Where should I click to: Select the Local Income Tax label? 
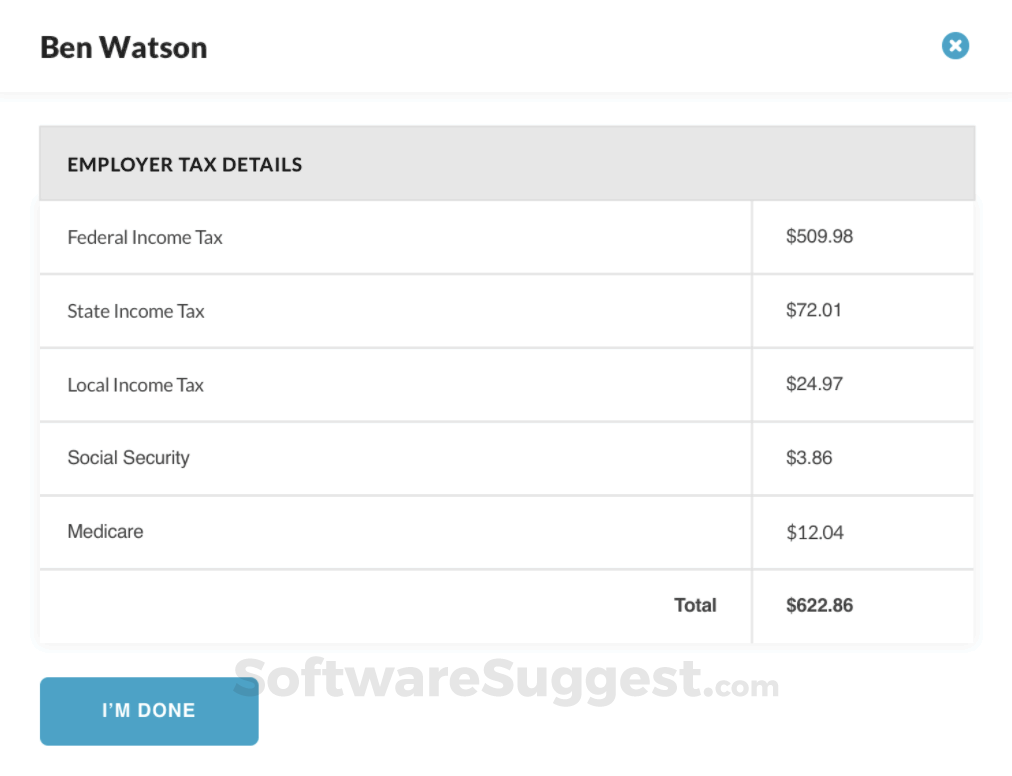tap(135, 385)
